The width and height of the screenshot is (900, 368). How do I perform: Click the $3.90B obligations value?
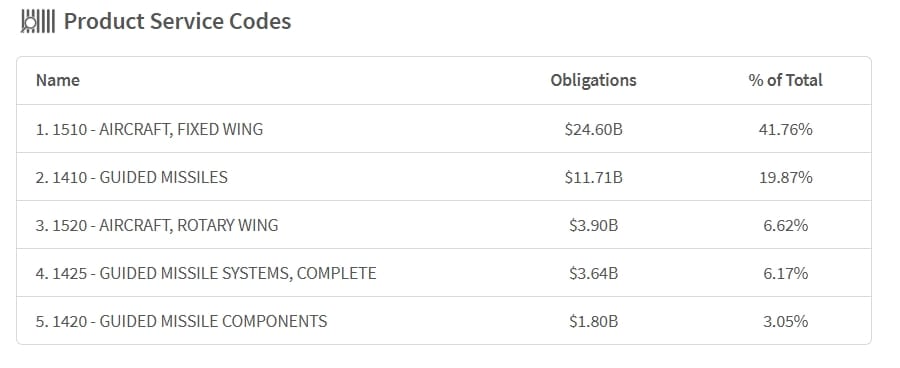593,225
